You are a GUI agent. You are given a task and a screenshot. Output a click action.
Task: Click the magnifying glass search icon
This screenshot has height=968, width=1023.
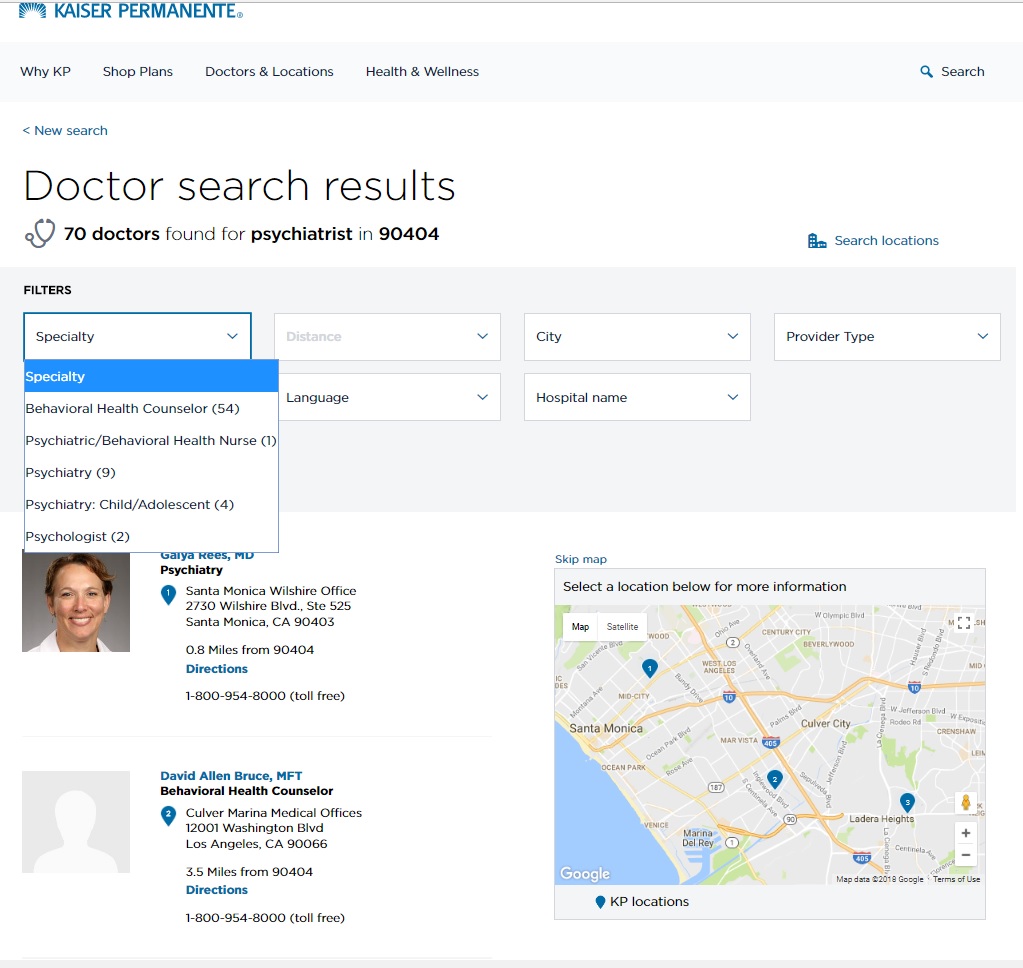(926, 72)
